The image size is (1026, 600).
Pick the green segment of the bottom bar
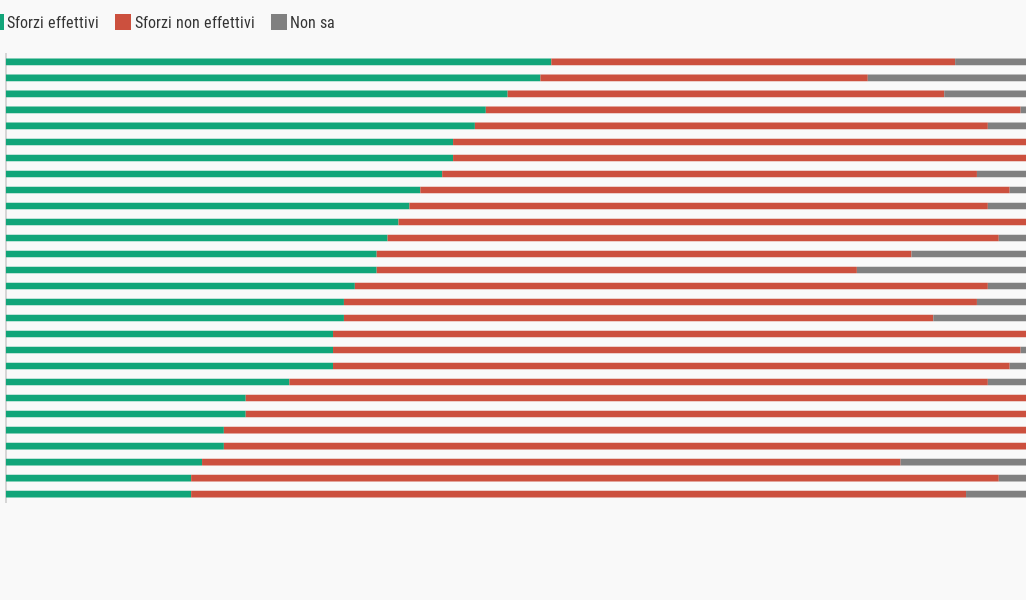[98, 494]
